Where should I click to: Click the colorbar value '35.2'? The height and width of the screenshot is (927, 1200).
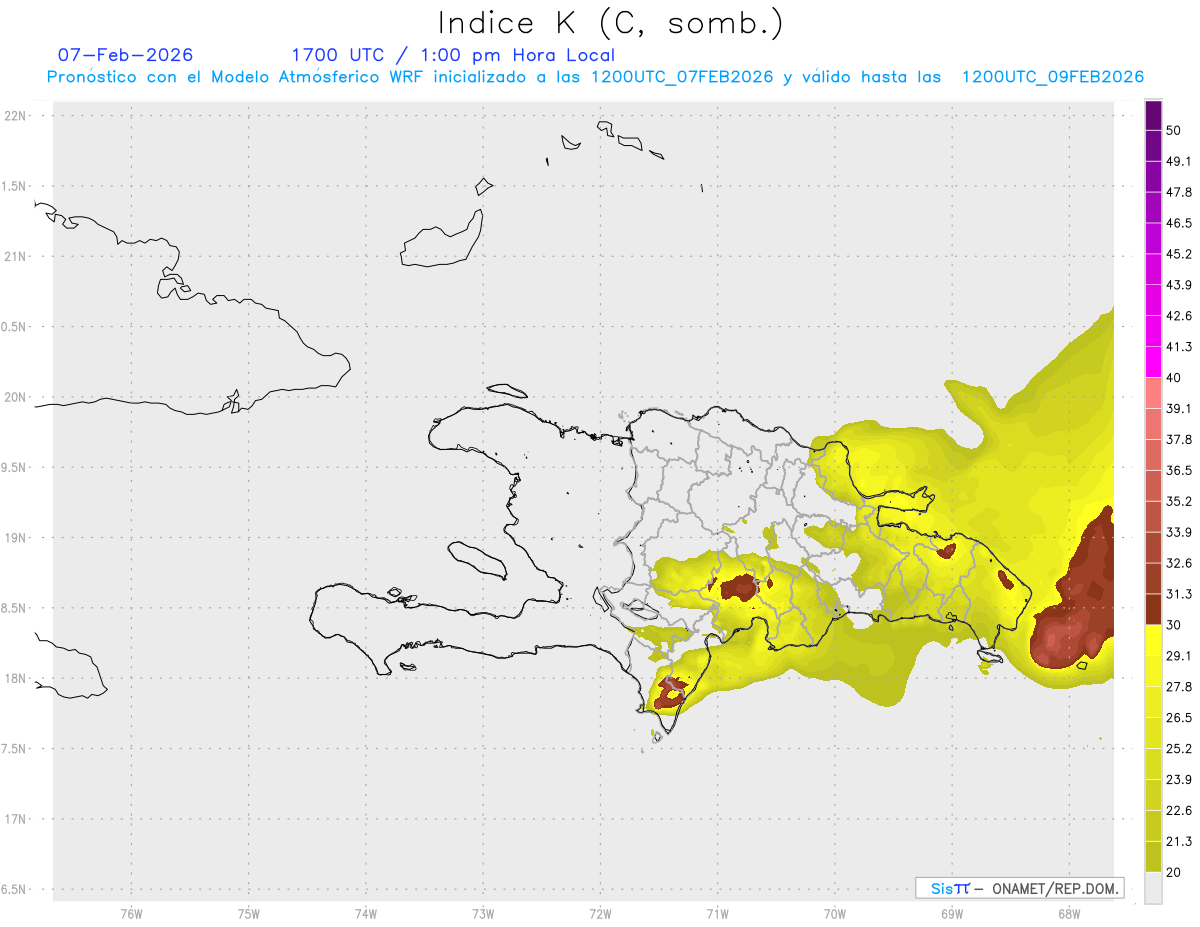[1179, 501]
